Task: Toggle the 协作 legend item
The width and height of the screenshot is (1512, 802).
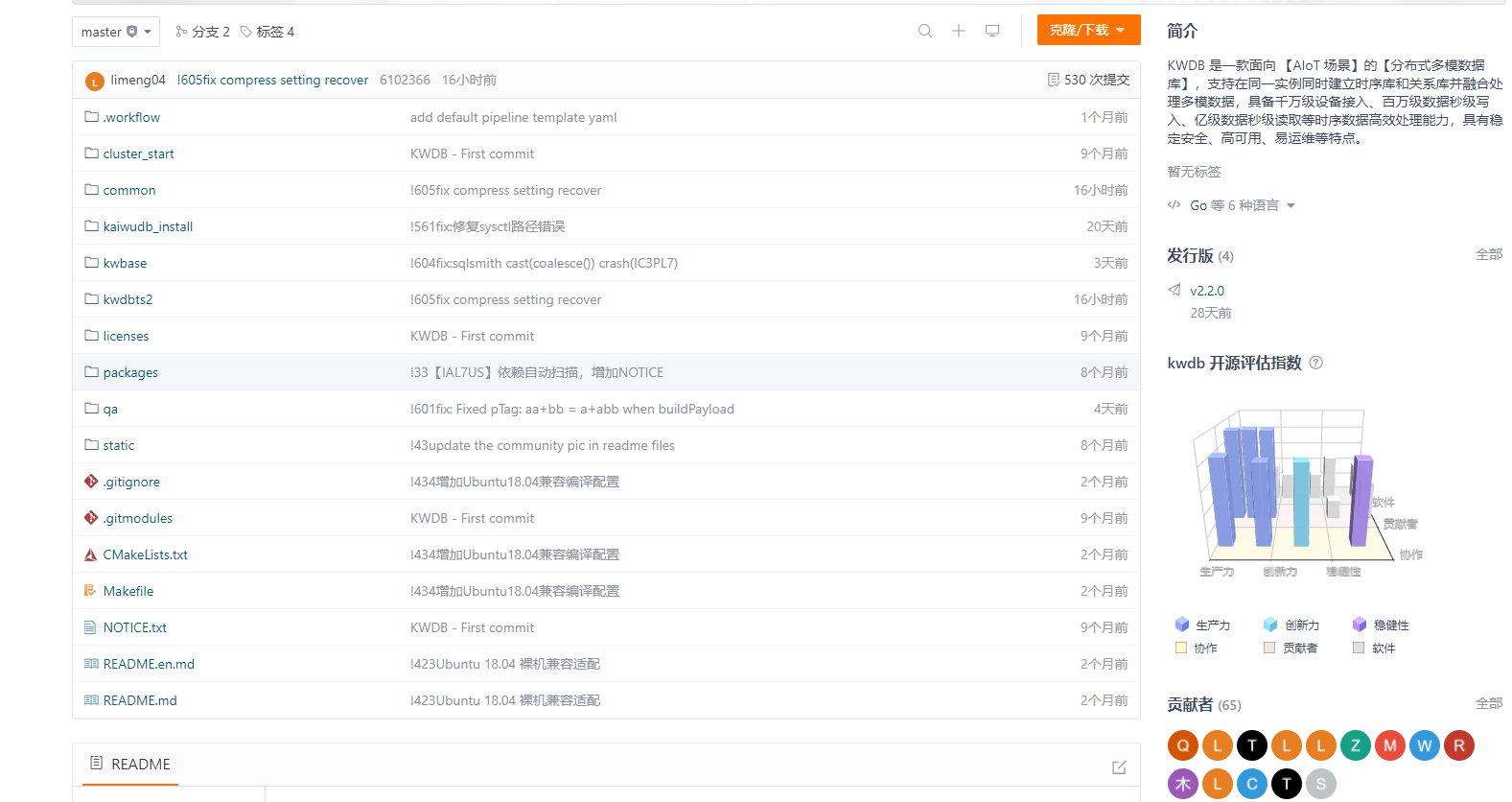Action: click(x=1197, y=648)
